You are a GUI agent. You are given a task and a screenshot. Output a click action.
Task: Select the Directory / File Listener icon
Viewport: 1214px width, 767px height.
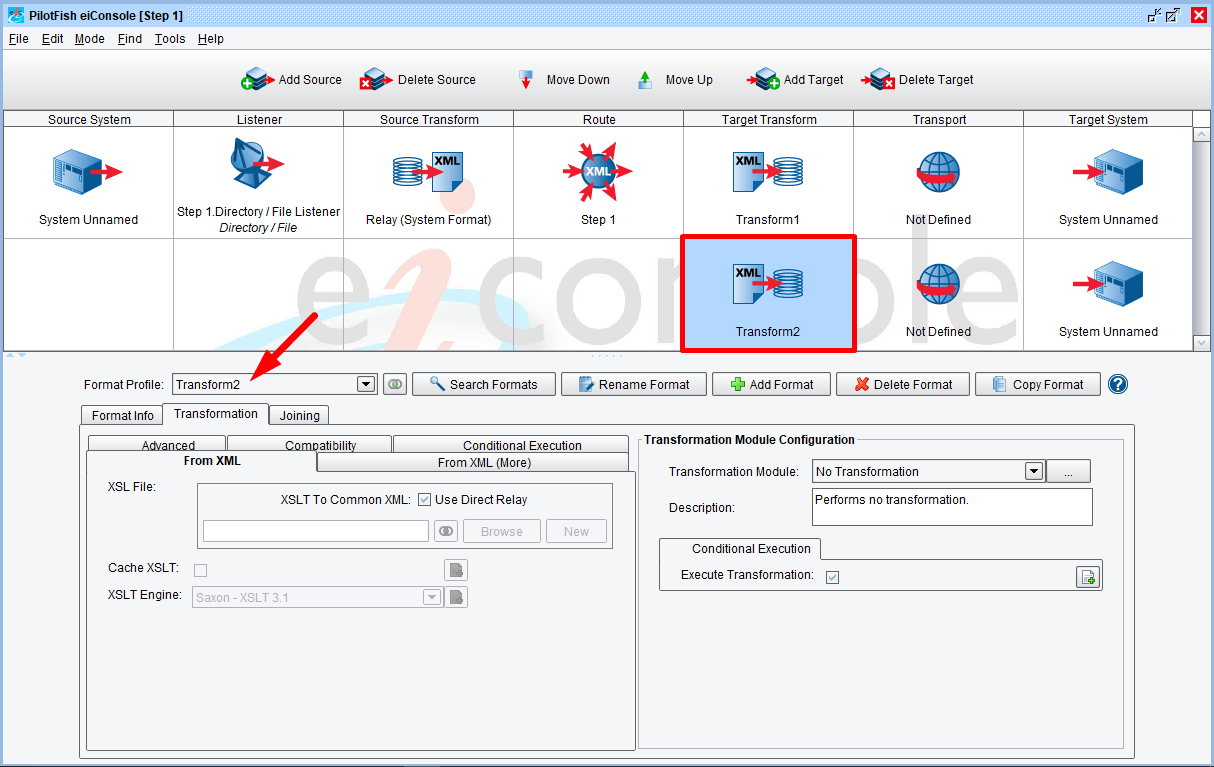[x=256, y=163]
